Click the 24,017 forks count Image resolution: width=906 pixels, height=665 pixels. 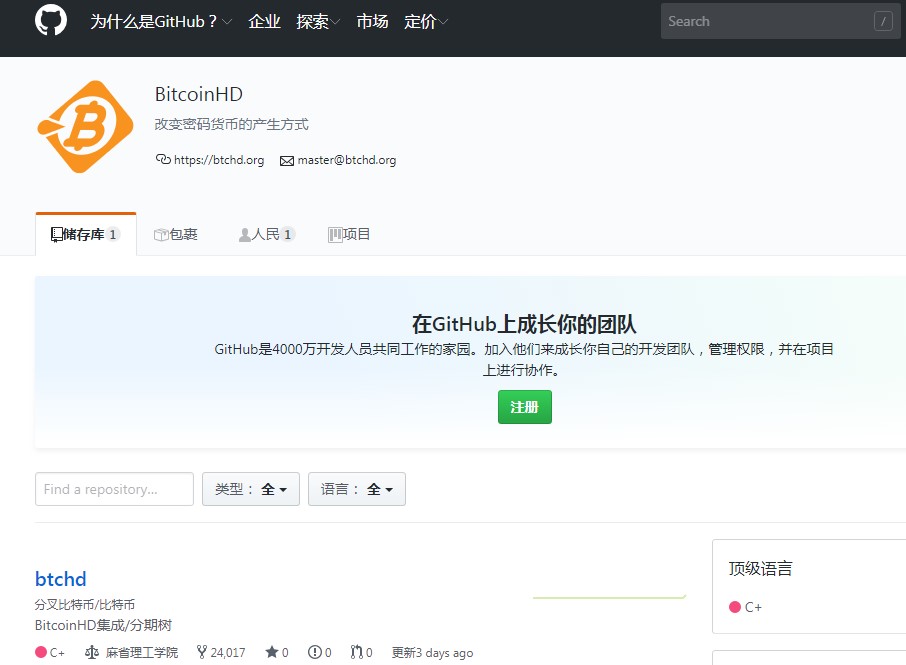(x=228, y=652)
